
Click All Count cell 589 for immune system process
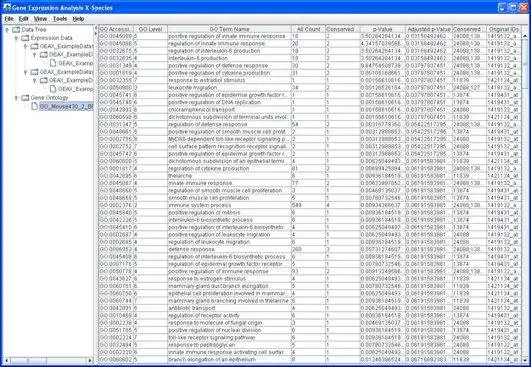pyautogui.click(x=308, y=205)
